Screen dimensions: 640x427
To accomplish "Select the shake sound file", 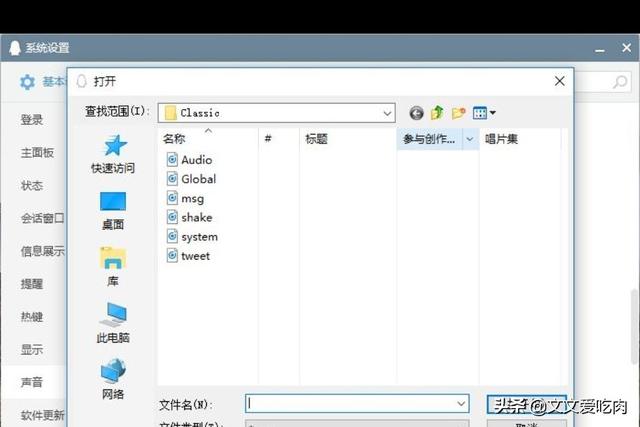I will (x=189, y=217).
